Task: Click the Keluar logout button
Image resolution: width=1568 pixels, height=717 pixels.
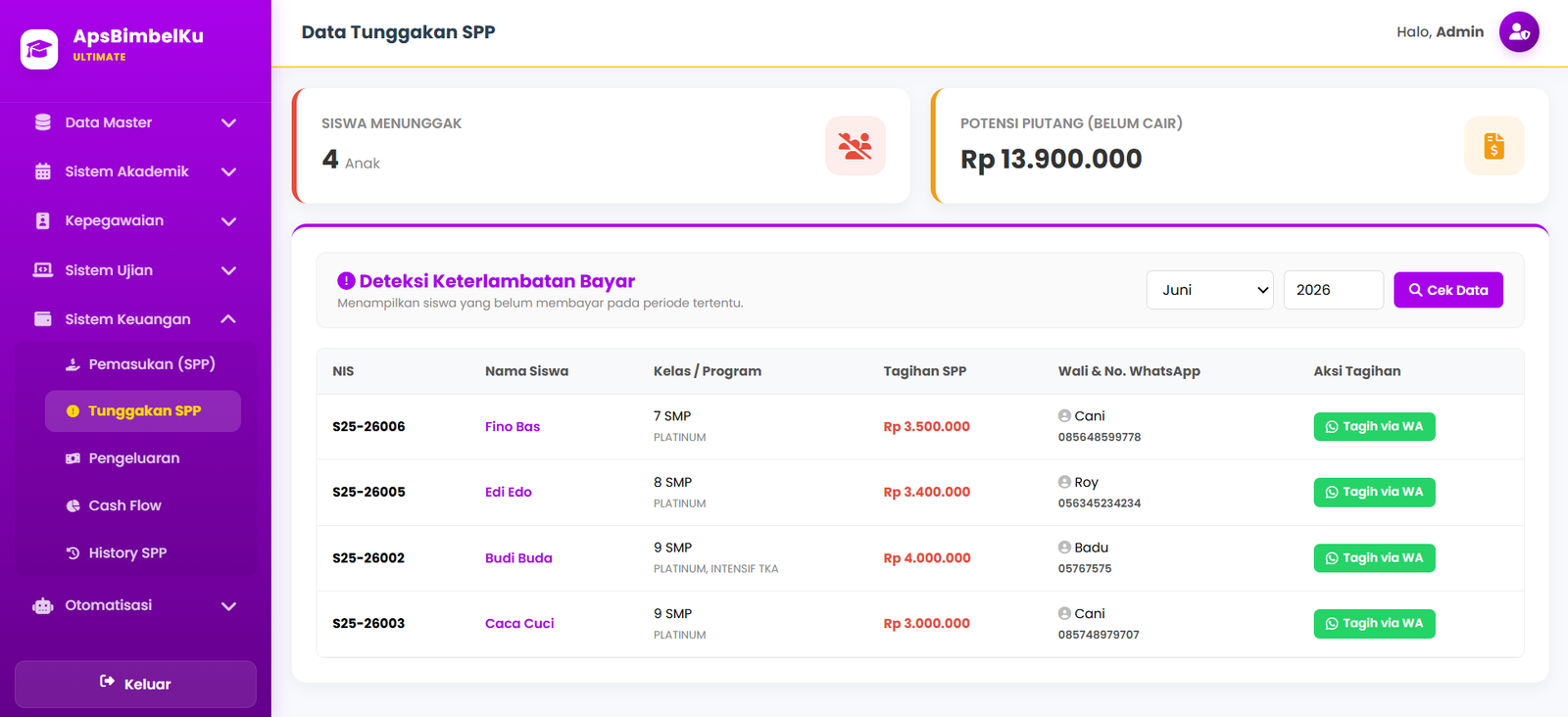Action: coord(135,684)
